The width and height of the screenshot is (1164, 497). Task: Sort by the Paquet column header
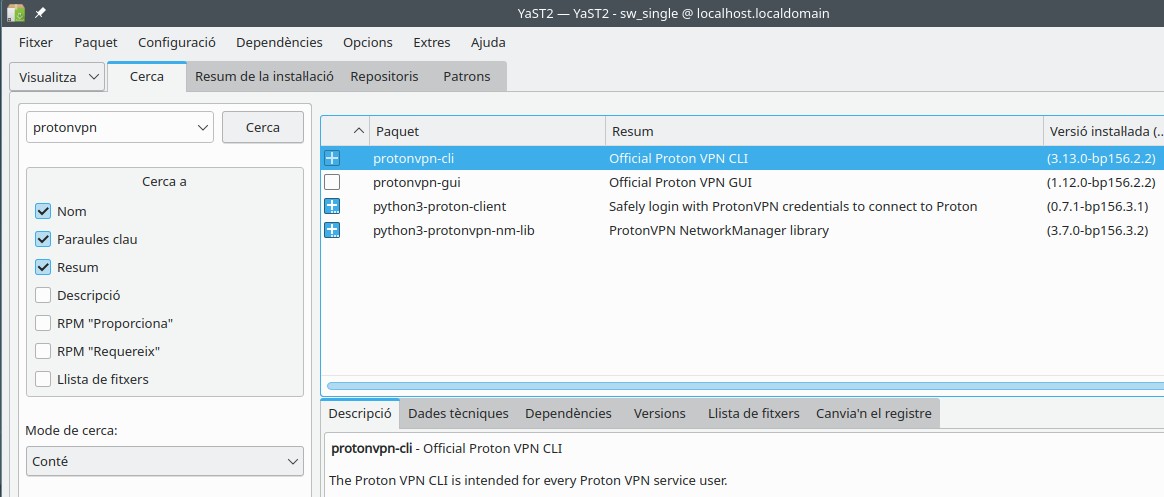tap(487, 131)
